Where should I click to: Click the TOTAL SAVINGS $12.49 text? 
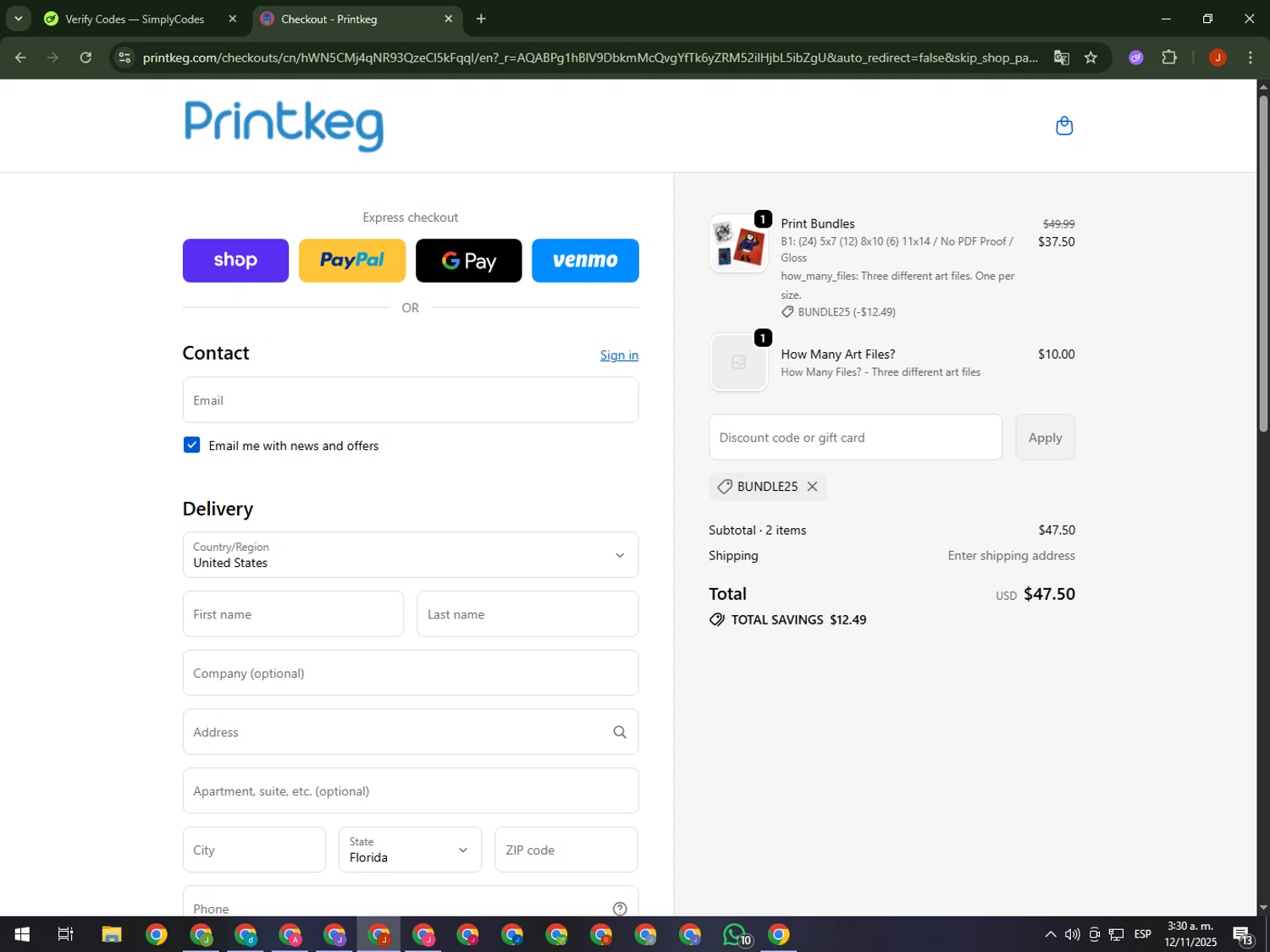tap(798, 619)
